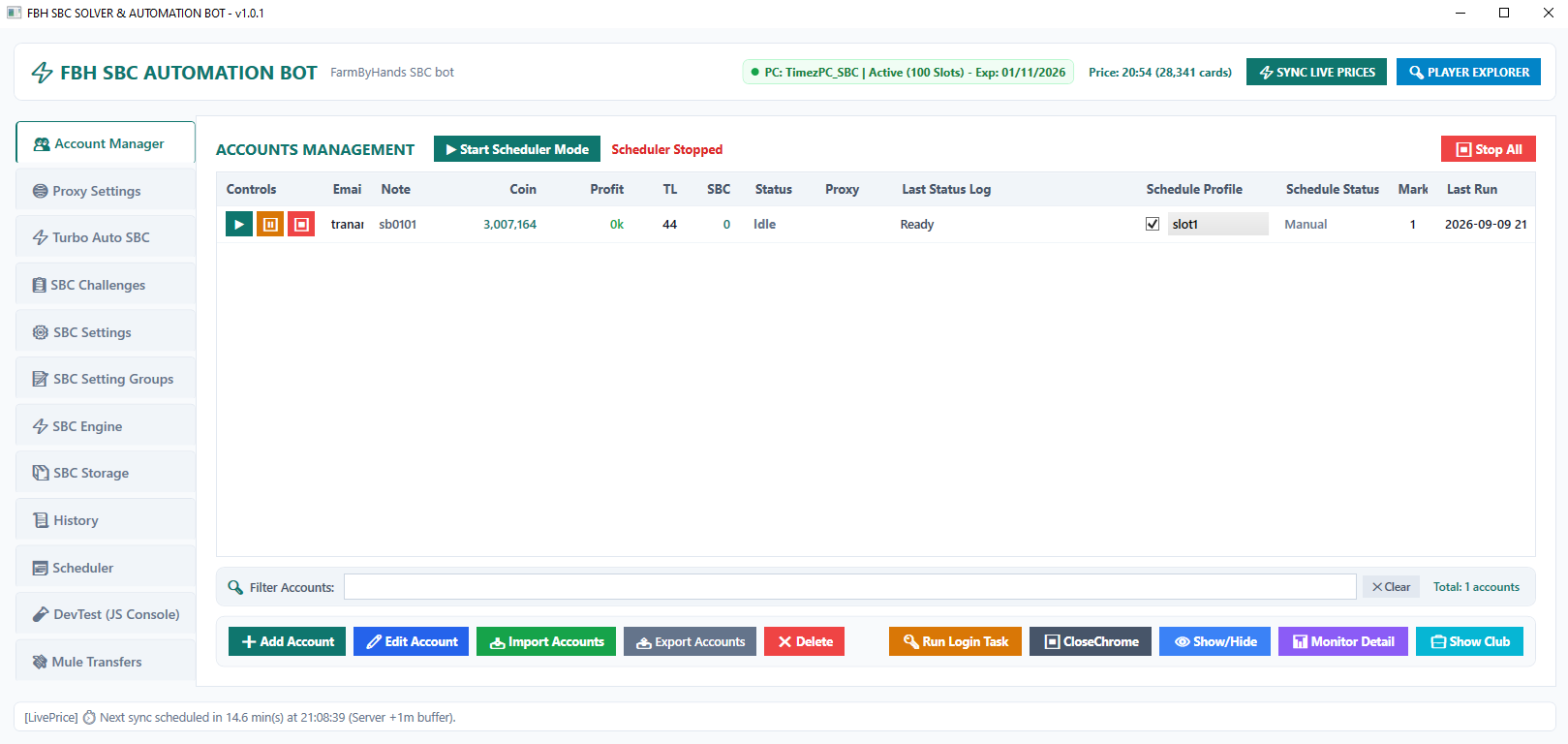
Task: Click the red Stop All button
Action: (1489, 149)
